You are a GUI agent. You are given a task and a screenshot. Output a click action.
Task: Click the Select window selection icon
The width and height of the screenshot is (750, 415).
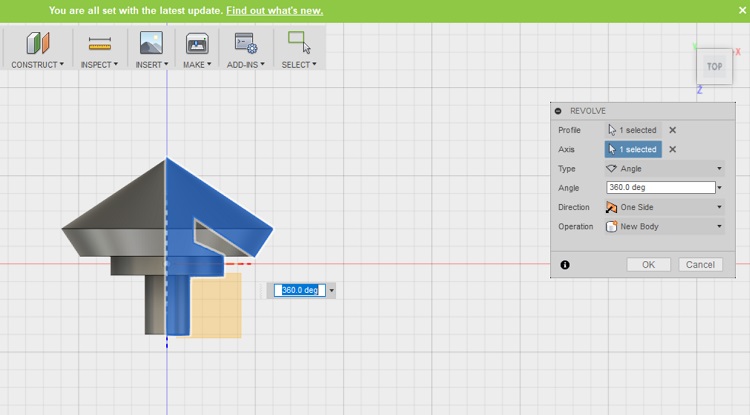(x=299, y=43)
